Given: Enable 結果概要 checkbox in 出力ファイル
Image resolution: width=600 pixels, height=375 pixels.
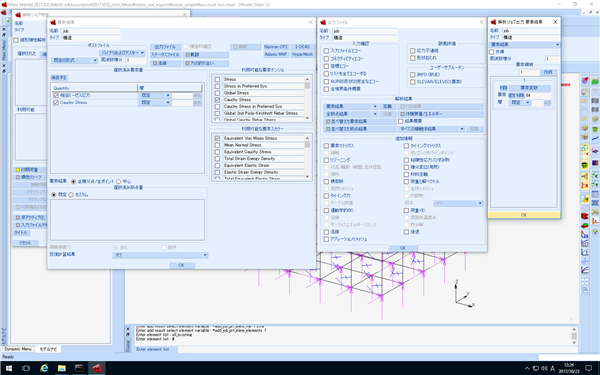Looking at the screenshot, I should click(x=401, y=121).
